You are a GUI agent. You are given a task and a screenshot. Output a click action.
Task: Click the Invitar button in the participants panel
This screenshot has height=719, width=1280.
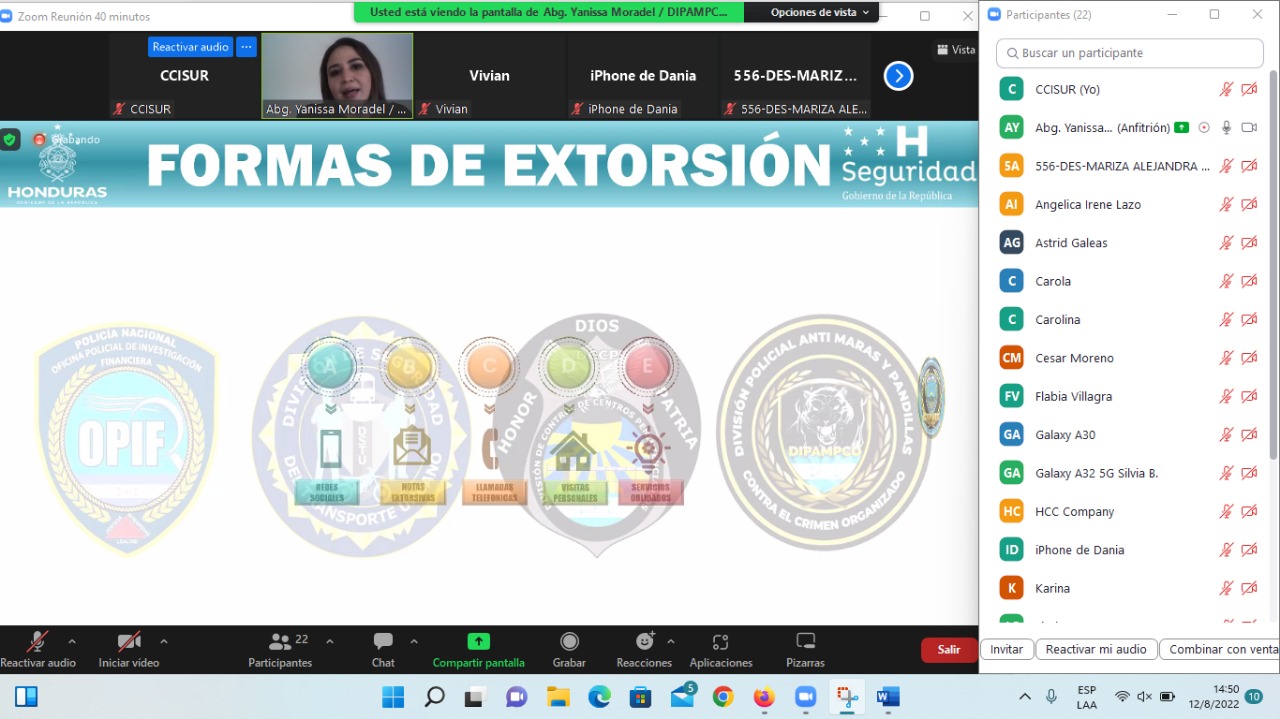pos(1006,650)
